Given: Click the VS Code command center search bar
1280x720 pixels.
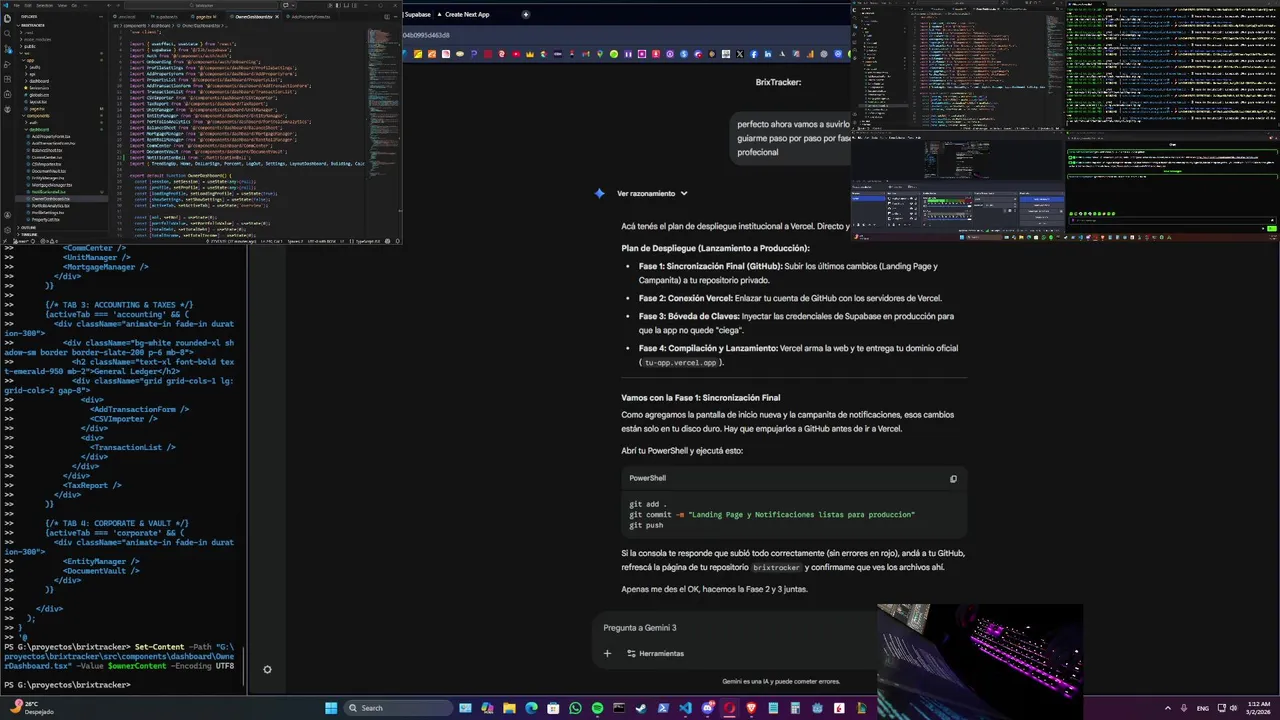Looking at the screenshot, I should click(200, 5).
